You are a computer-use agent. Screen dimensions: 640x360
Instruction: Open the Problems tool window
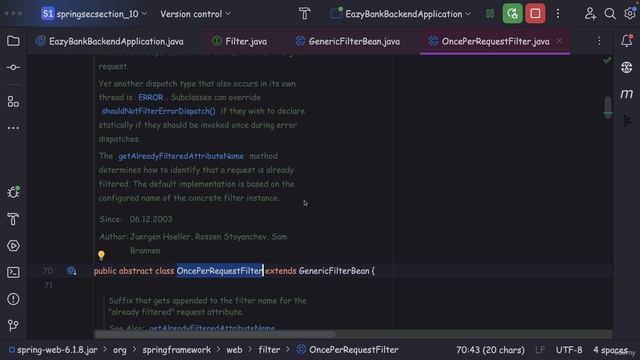13,299
